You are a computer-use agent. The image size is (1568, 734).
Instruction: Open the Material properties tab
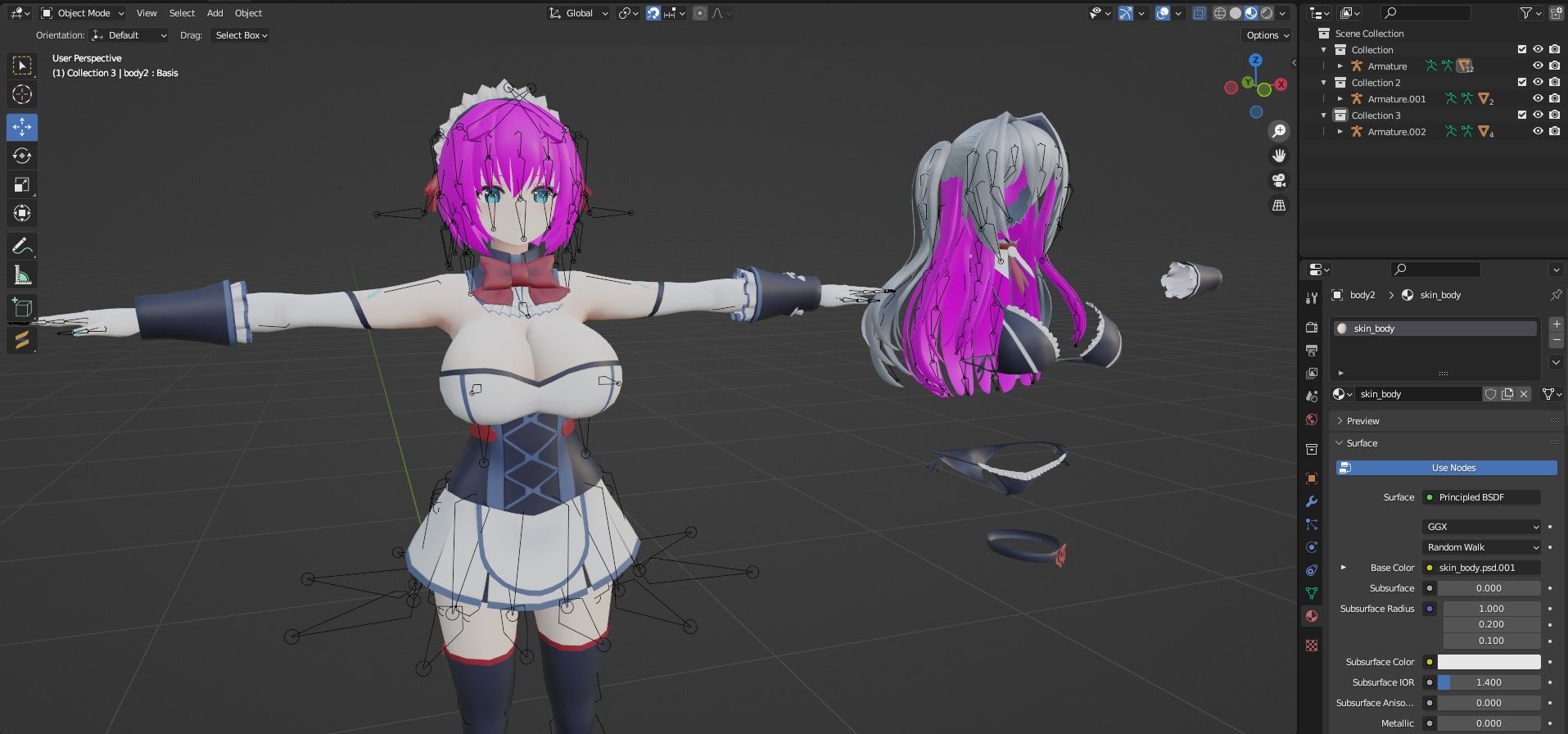(1312, 616)
